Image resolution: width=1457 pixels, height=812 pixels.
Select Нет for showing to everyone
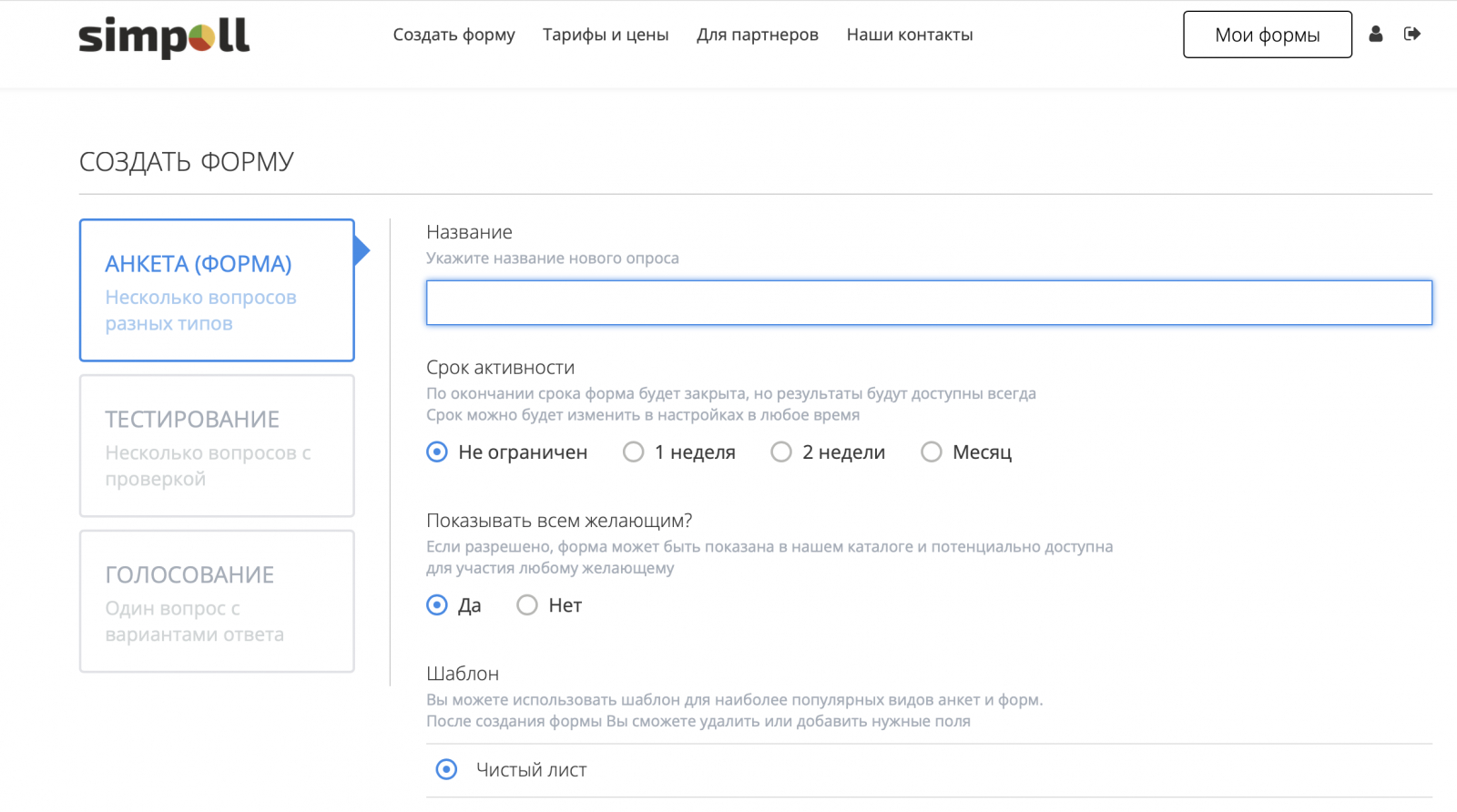pos(527,605)
